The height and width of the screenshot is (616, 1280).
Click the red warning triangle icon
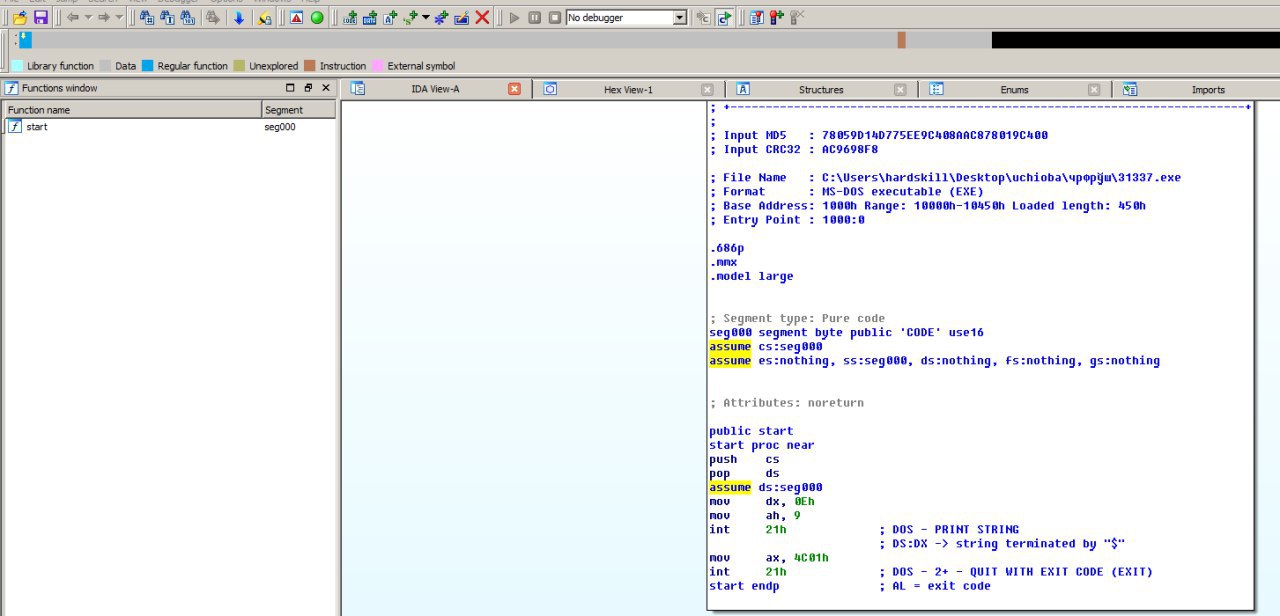pyautogui.click(x=297, y=18)
